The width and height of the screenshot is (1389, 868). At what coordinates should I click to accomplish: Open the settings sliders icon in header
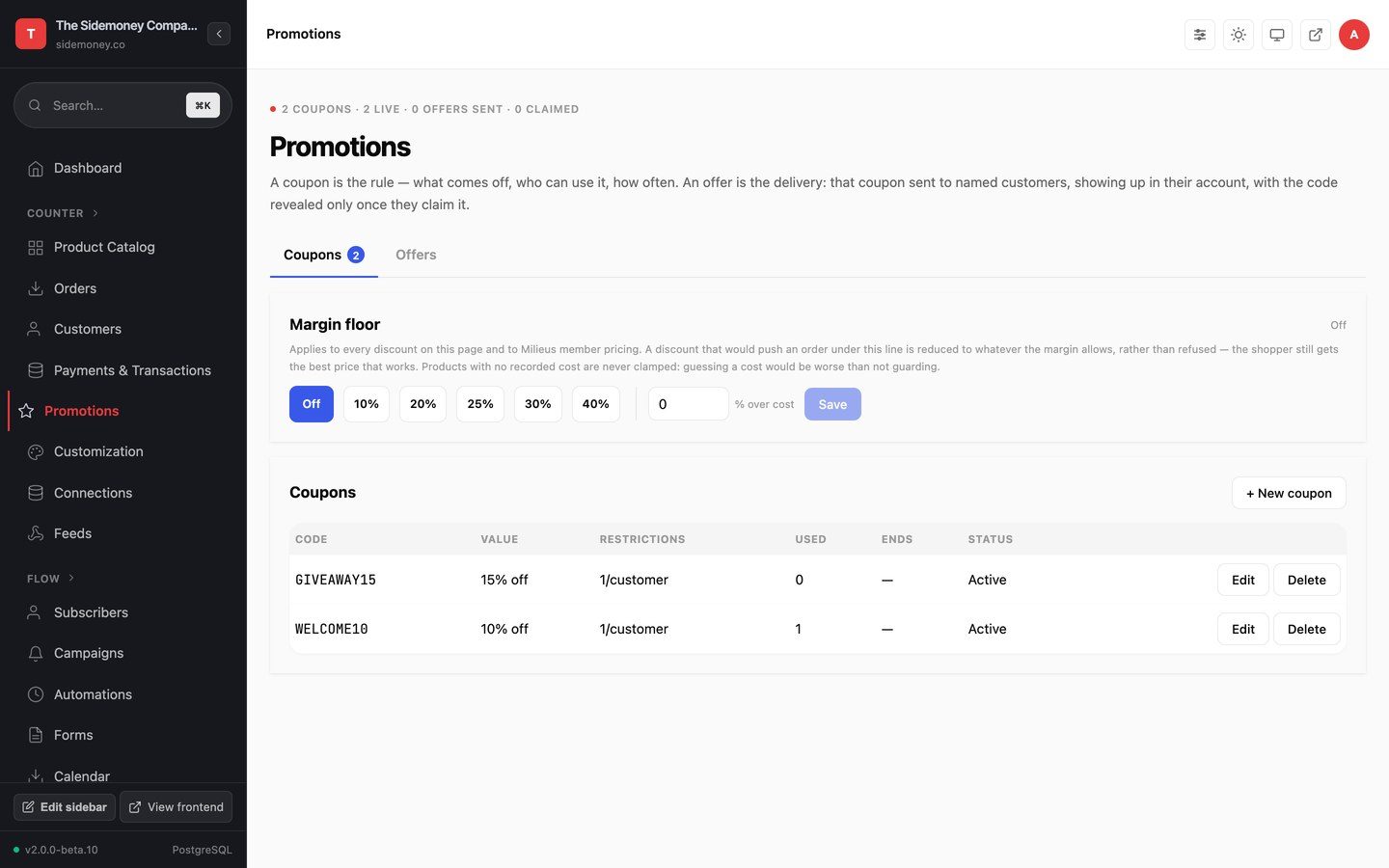pos(1200,35)
